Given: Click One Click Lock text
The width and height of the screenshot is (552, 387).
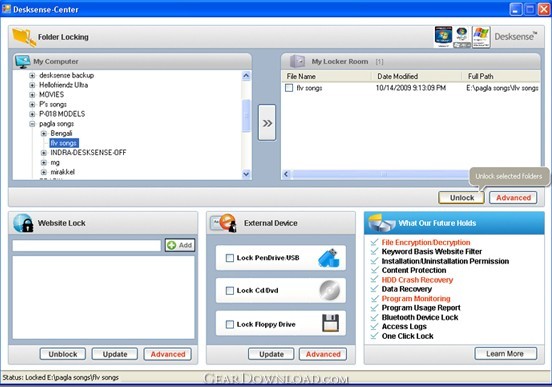Looking at the screenshot, I should (407, 336).
